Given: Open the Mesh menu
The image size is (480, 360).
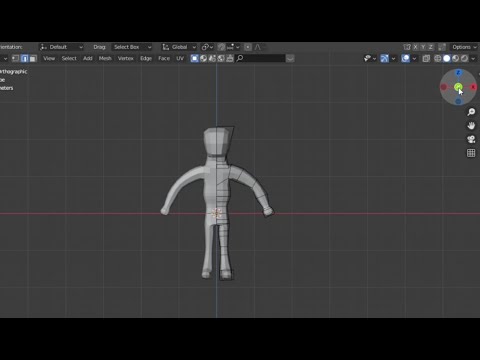Looking at the screenshot, I should 105,58.
